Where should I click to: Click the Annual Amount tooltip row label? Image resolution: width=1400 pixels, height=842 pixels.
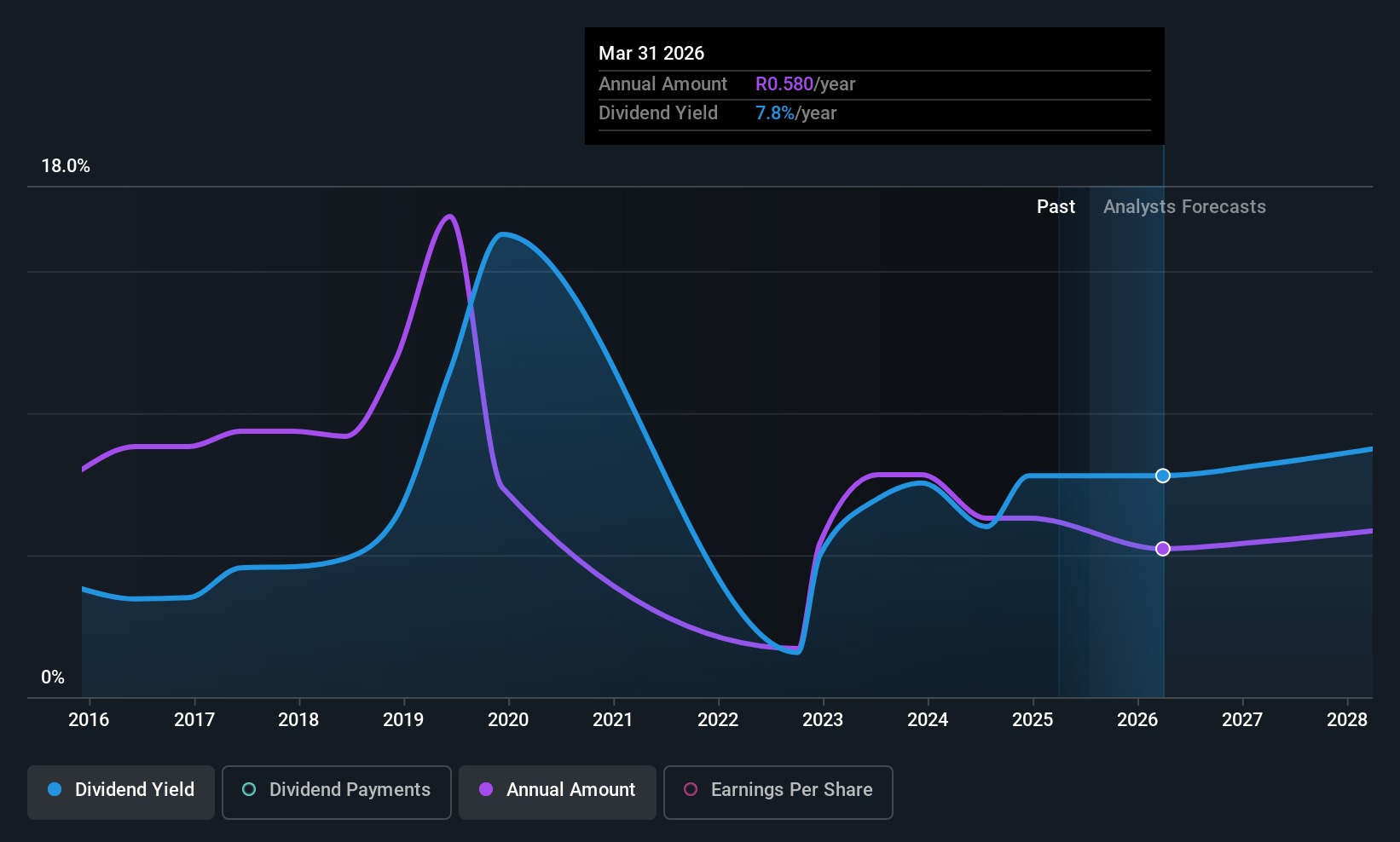(x=662, y=84)
